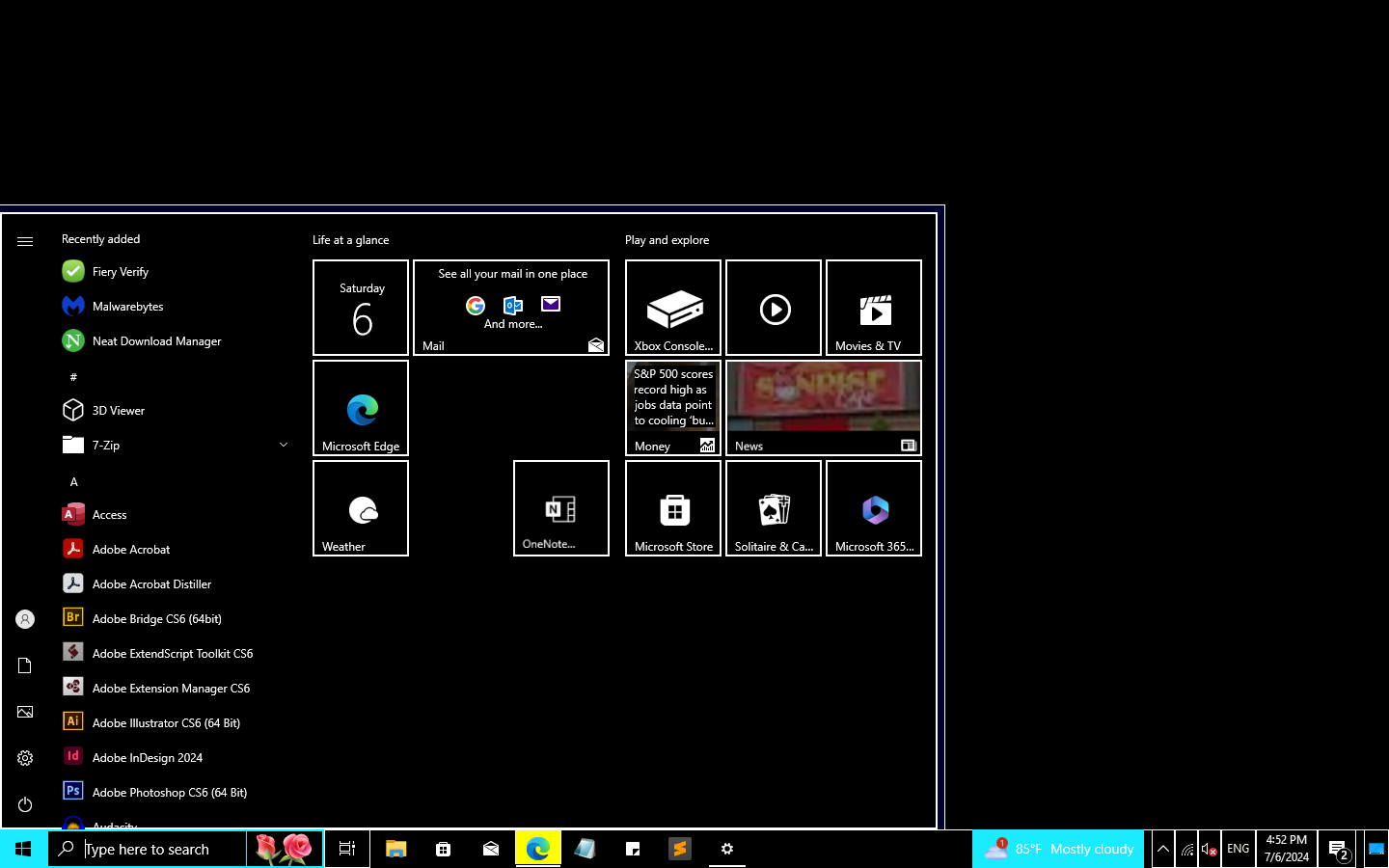Image resolution: width=1389 pixels, height=868 pixels.
Task: Open the Movies & TV tile
Action: pos(874,308)
